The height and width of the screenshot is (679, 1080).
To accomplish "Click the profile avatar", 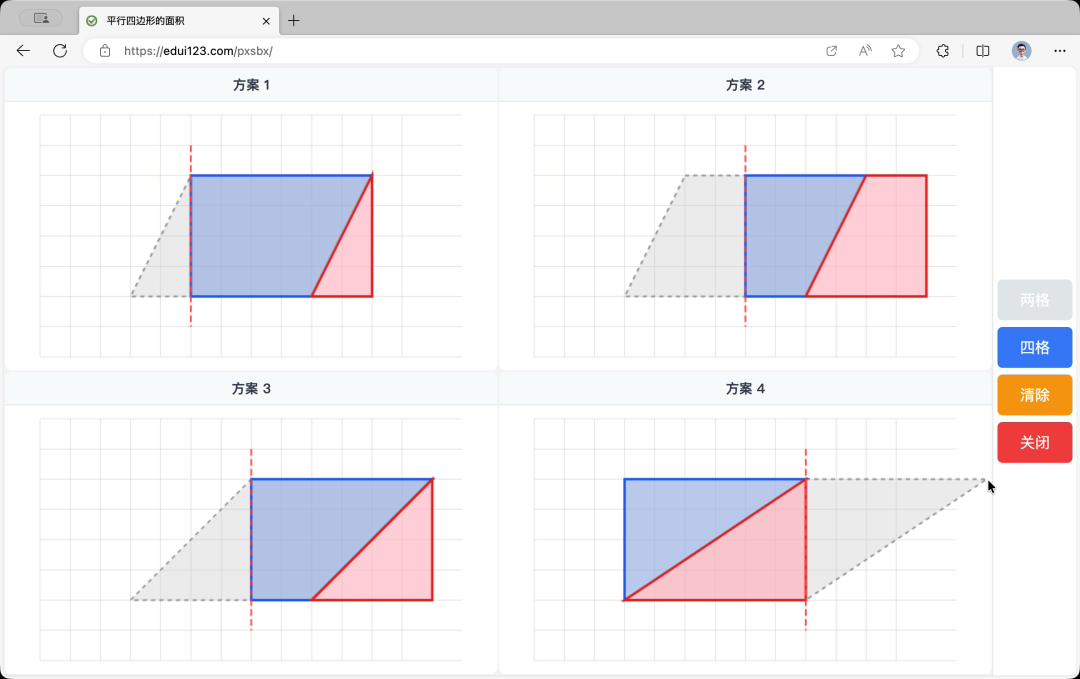I will pos(1021,50).
